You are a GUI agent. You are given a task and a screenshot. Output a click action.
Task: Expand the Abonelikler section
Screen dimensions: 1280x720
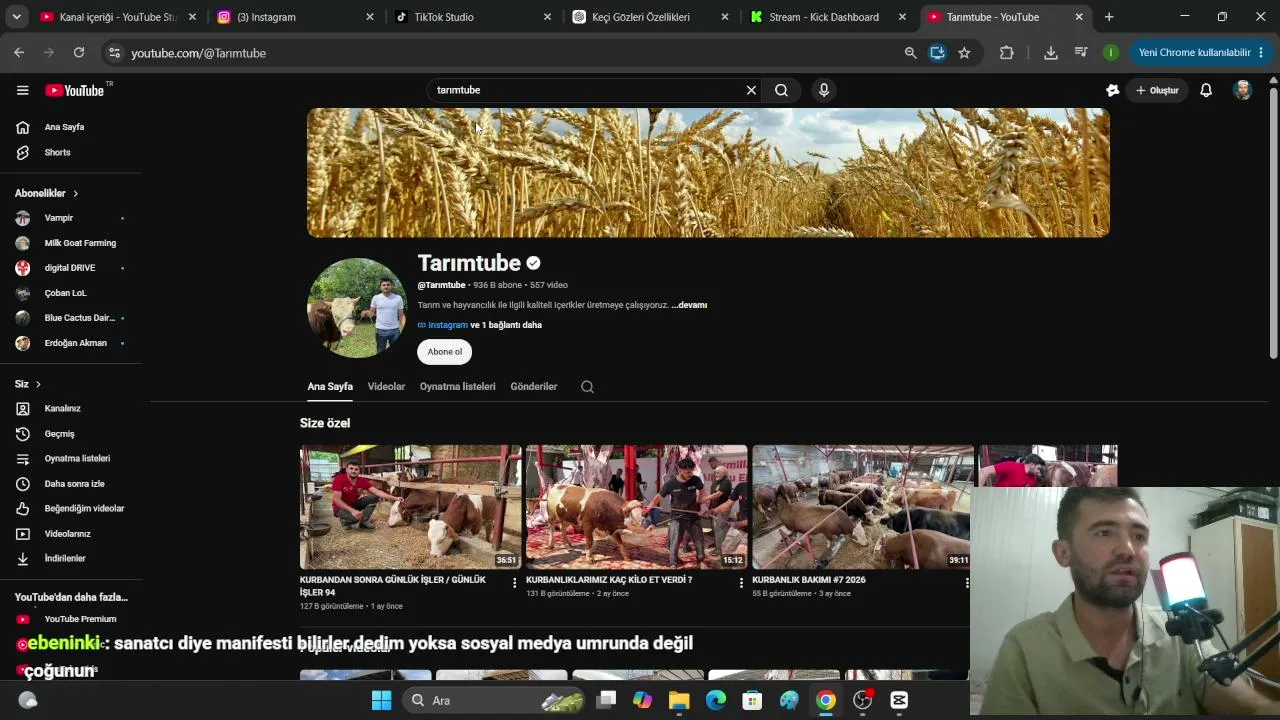pos(46,193)
